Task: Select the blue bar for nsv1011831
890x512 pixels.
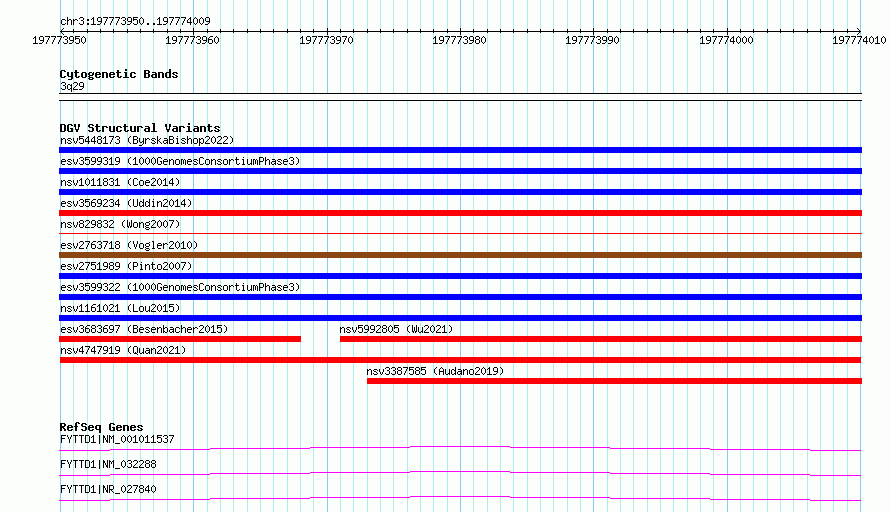Action: point(460,192)
